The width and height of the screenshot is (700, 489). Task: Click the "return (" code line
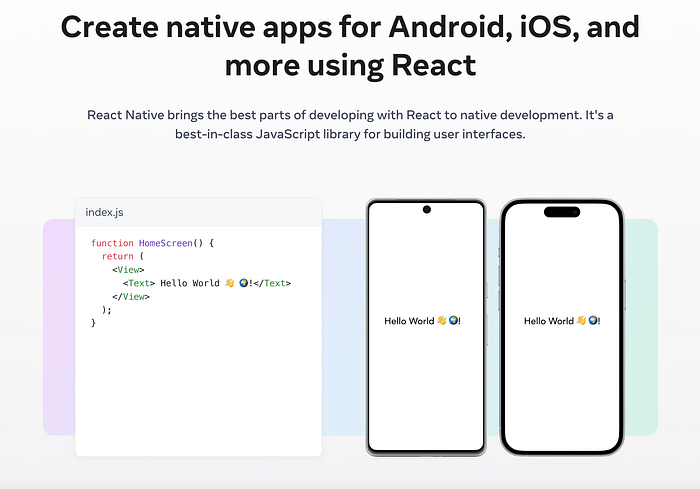(x=123, y=256)
